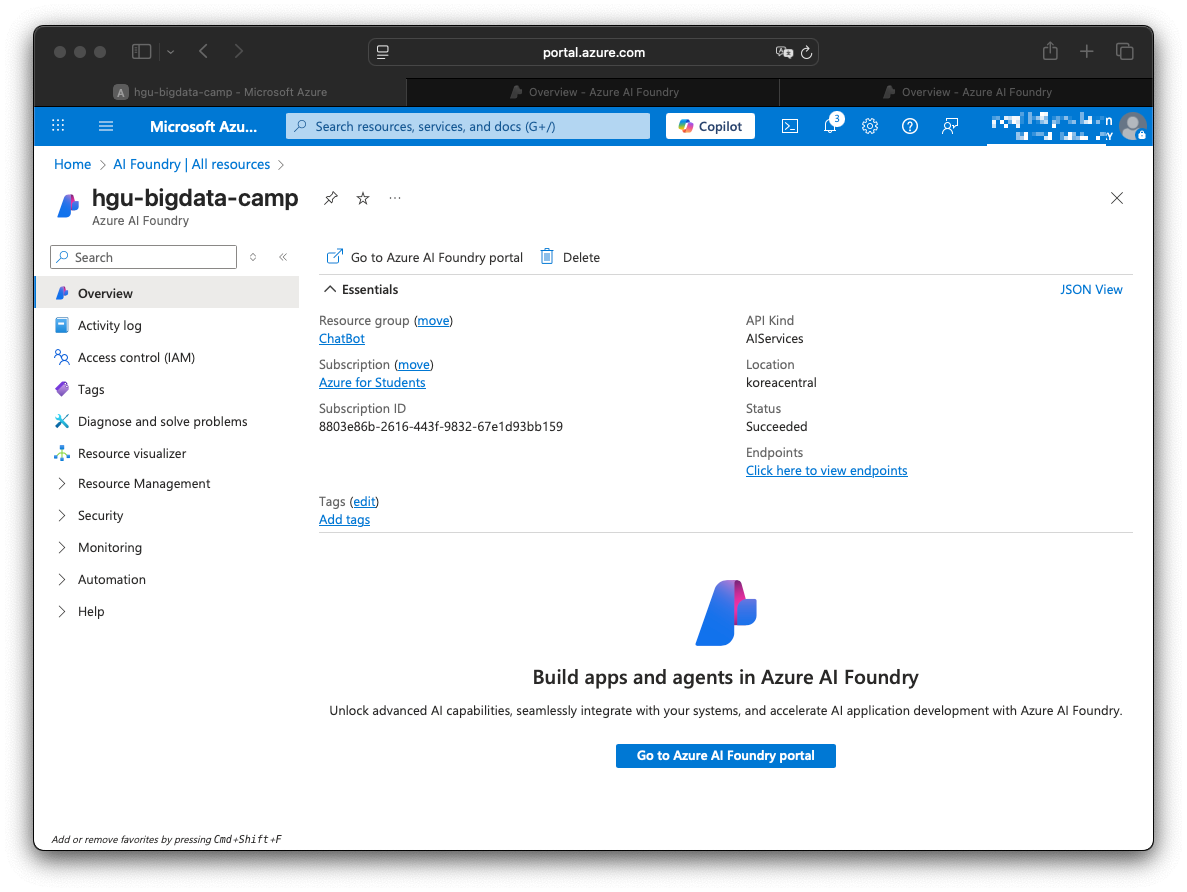This screenshot has width=1187, height=892.
Task: Collapse the left menu with double chevron
Action: [x=283, y=257]
